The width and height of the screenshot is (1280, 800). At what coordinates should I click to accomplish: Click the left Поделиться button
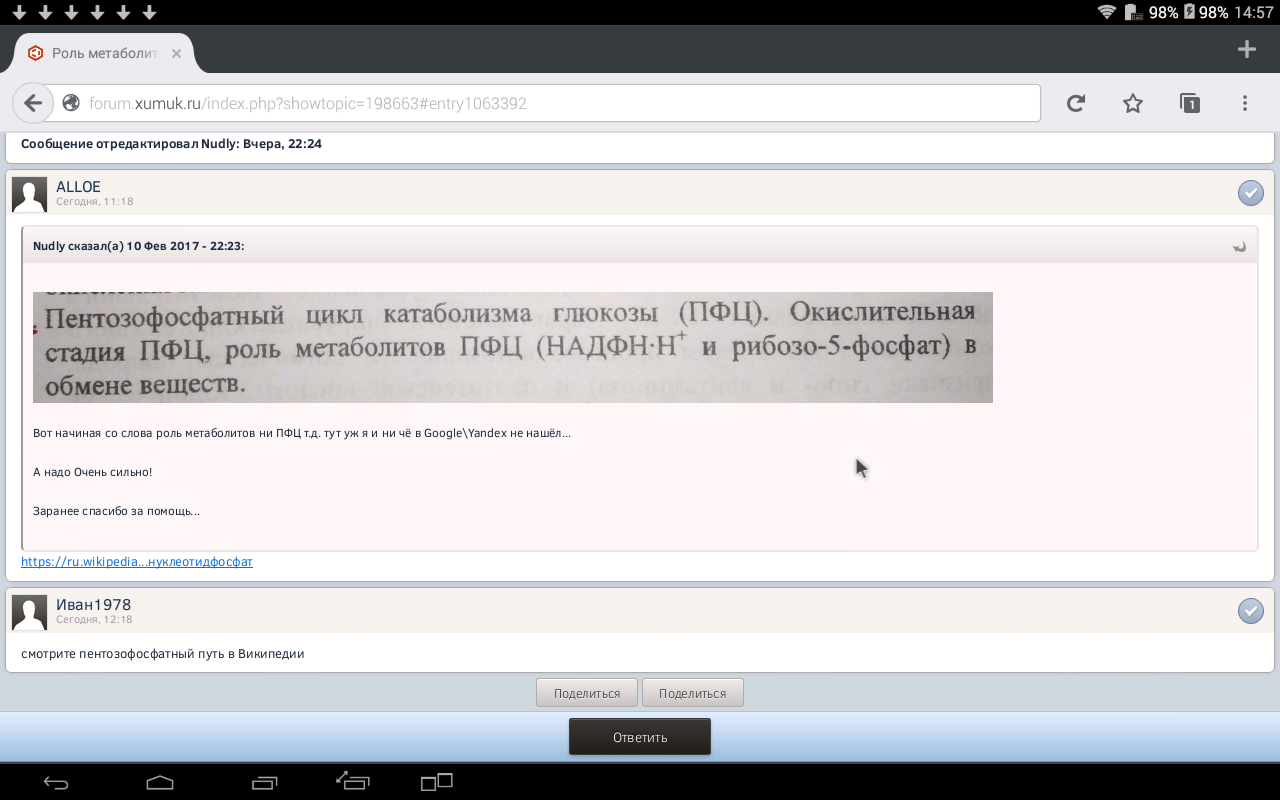[x=587, y=693]
